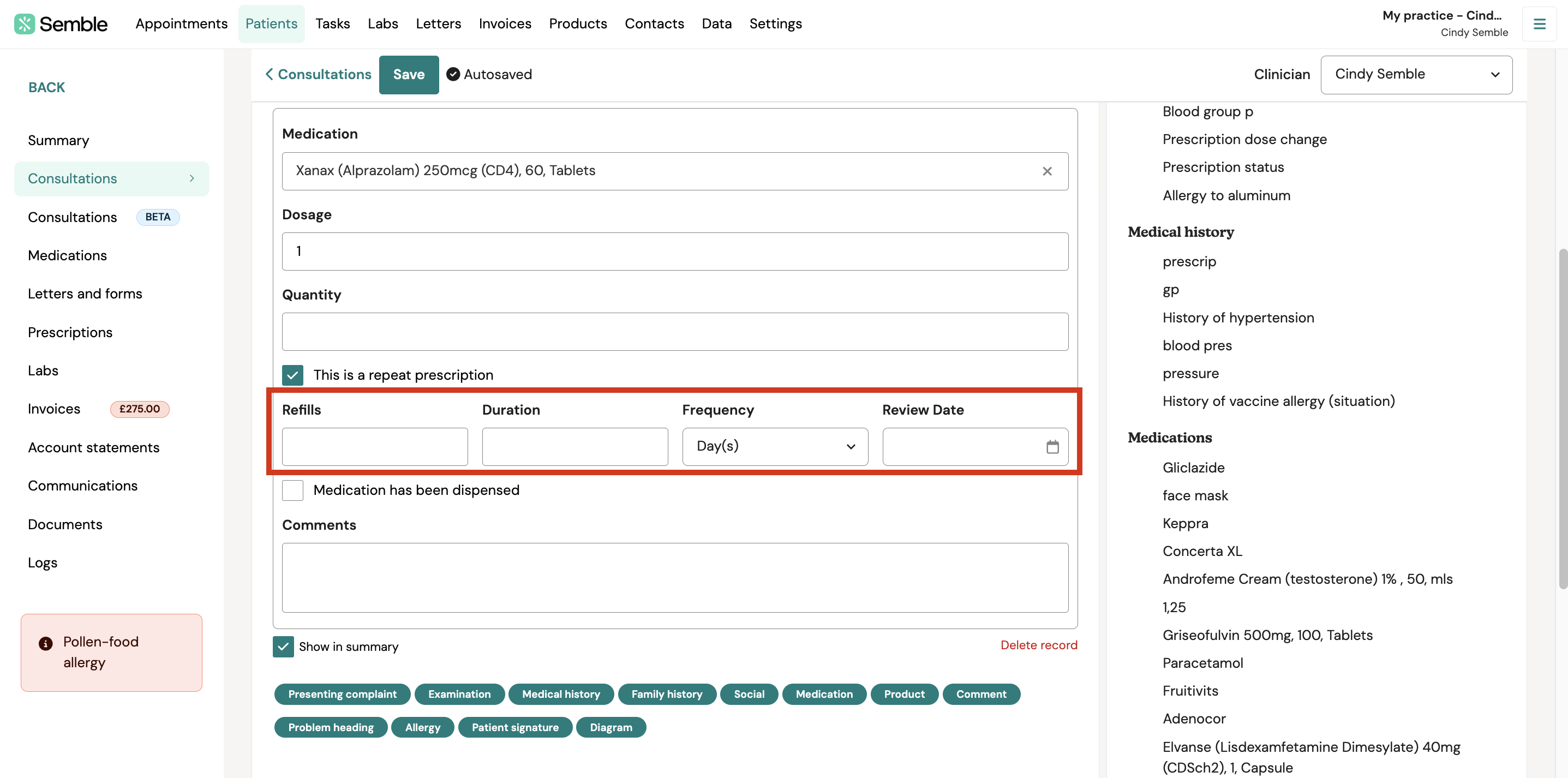Image resolution: width=1568 pixels, height=778 pixels.
Task: Open the Clinician Cindy Semble dropdown
Action: [x=1416, y=74]
